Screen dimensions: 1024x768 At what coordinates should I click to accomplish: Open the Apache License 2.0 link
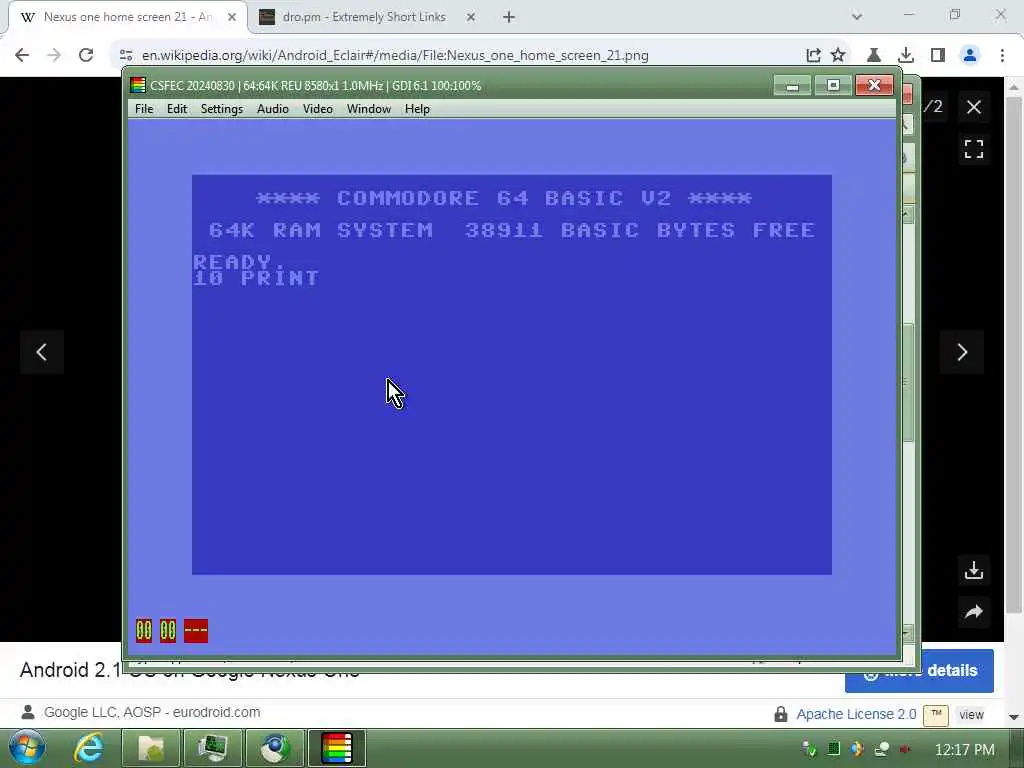click(856, 714)
